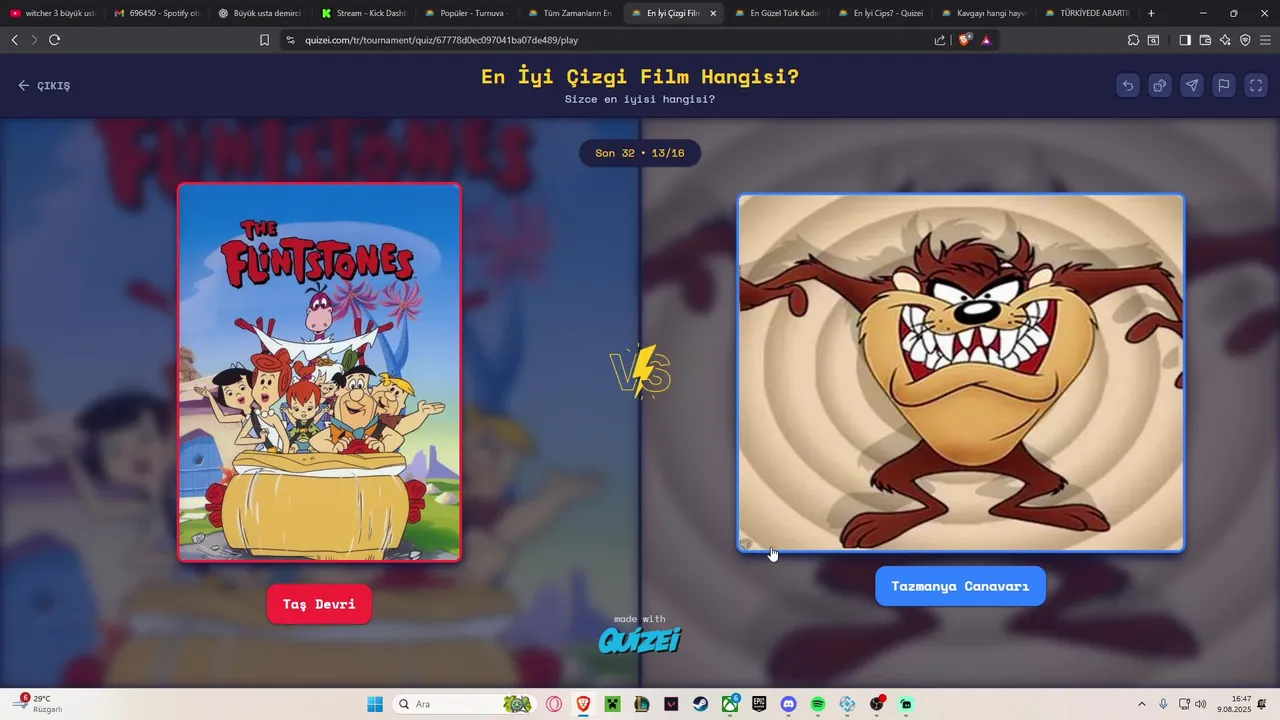
Task: Open Spotify from taskbar
Action: 818,704
